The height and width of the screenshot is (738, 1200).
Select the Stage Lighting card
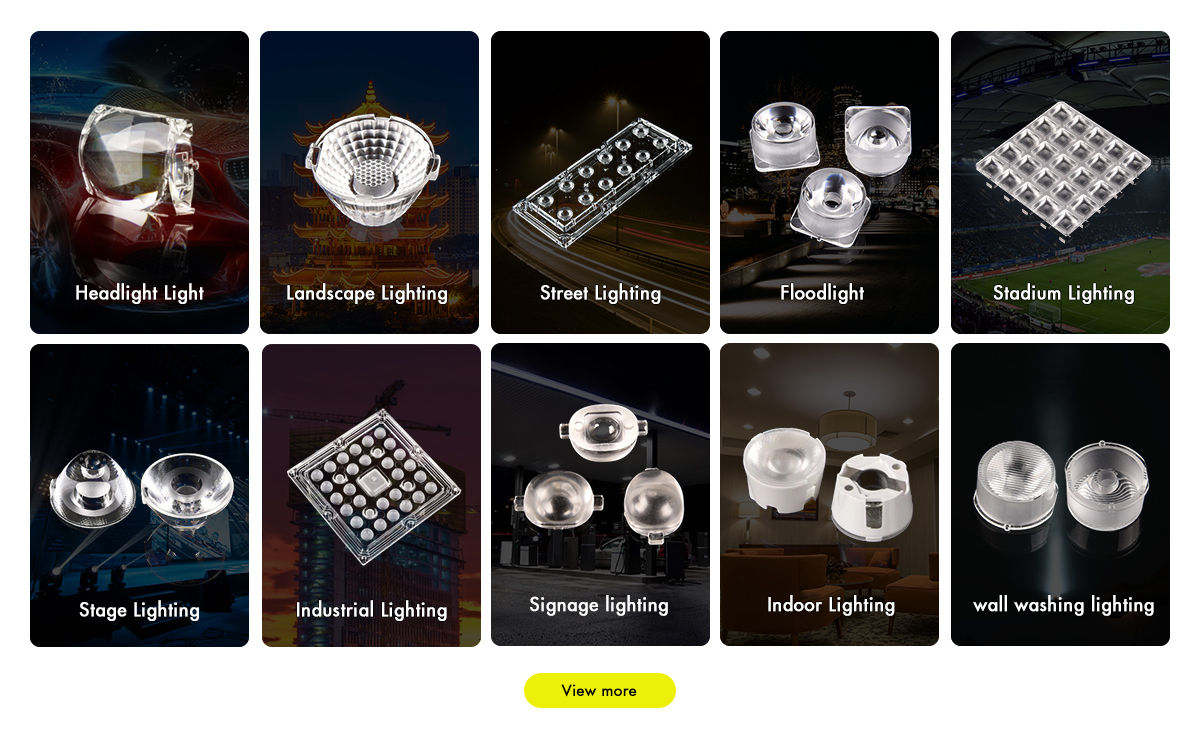(139, 495)
